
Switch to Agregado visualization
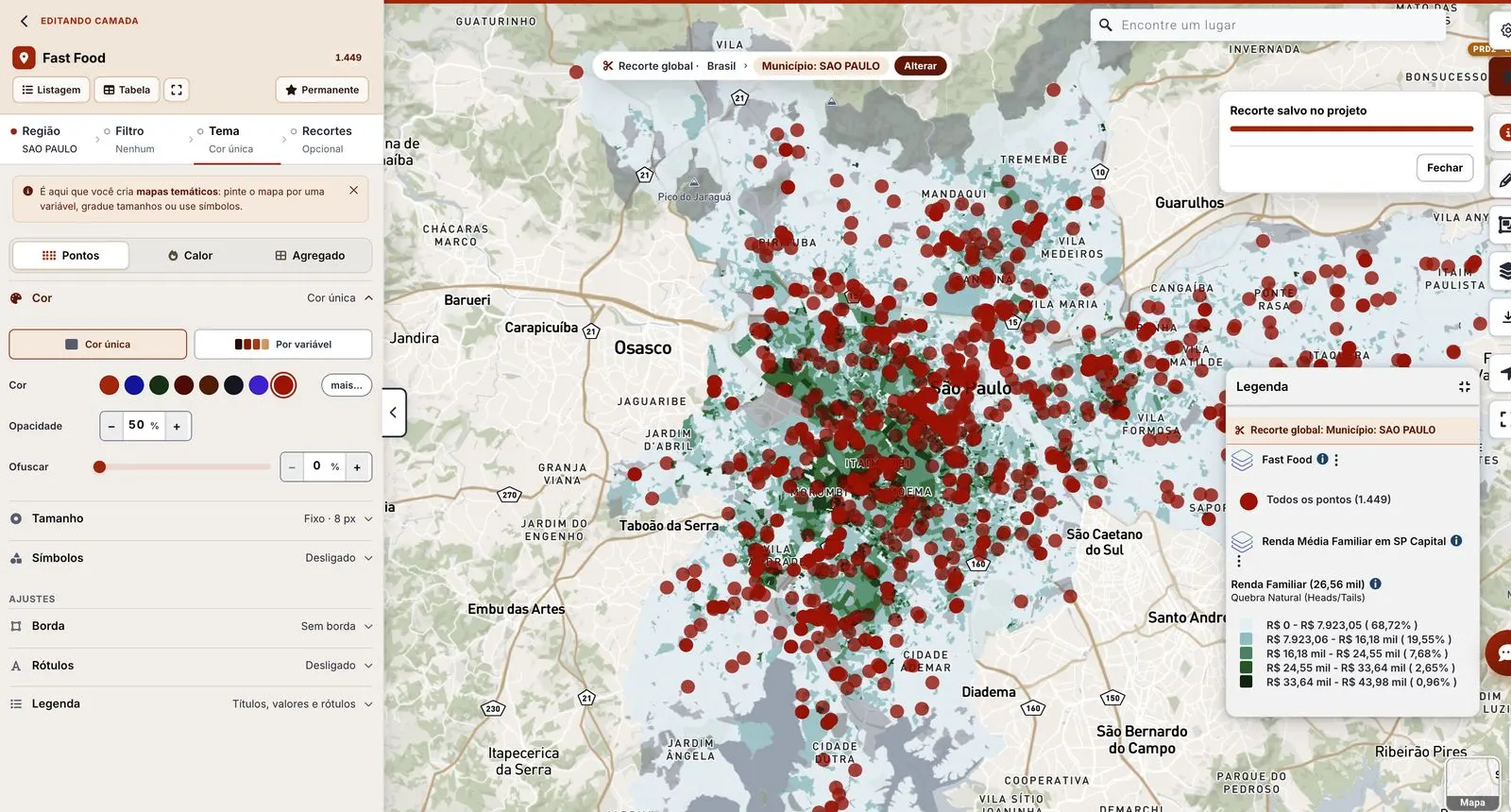click(310, 256)
